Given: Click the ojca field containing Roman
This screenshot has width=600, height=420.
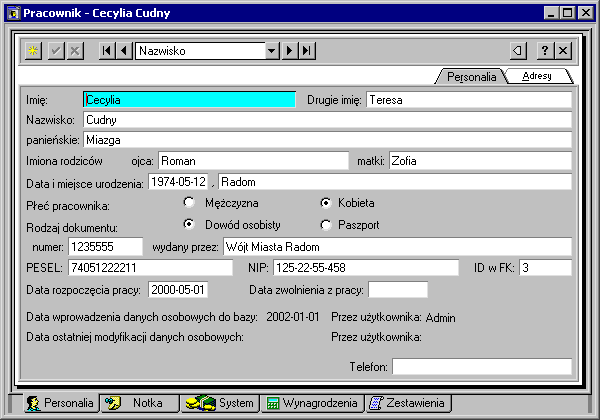Looking at the screenshot, I should point(253,161).
